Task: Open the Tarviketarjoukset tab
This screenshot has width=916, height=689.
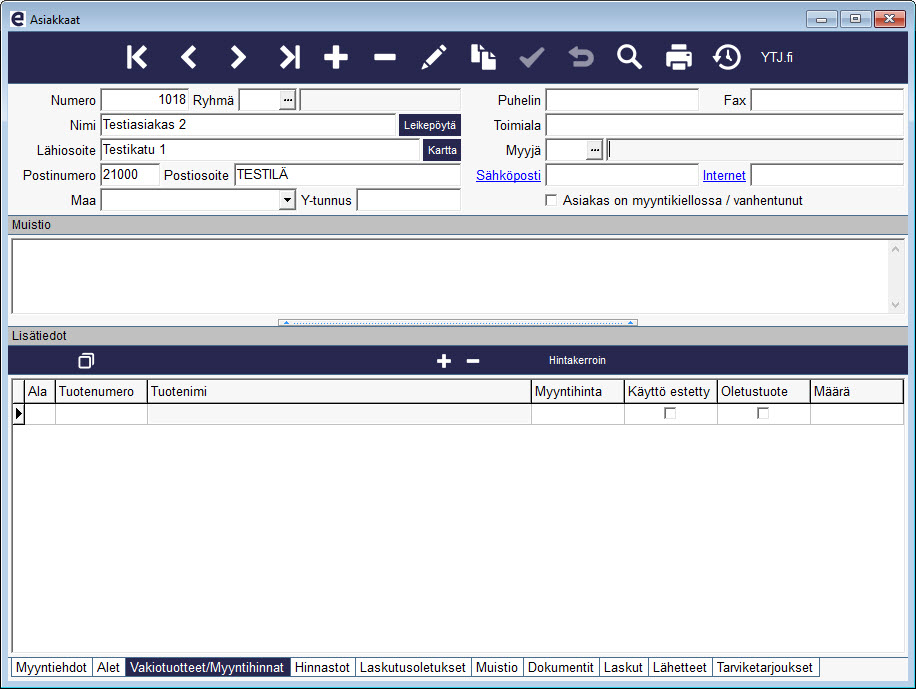Action: [765, 667]
